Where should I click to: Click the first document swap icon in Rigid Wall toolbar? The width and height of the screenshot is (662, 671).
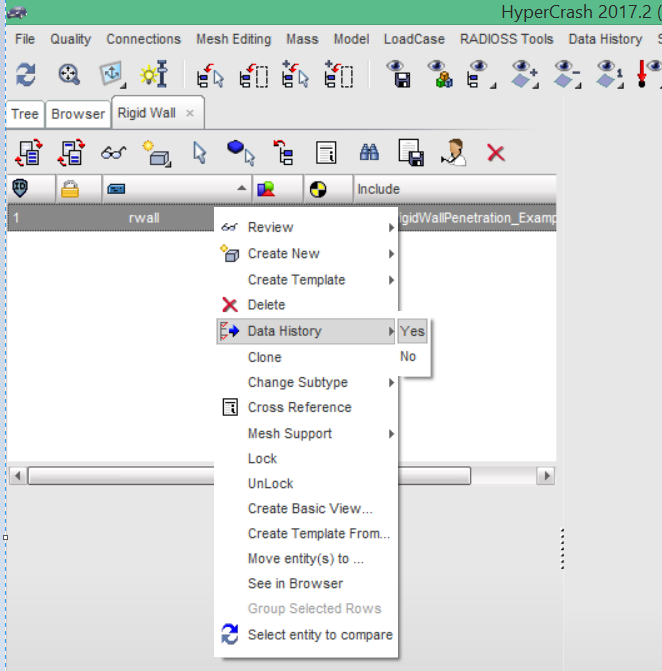coord(29,153)
